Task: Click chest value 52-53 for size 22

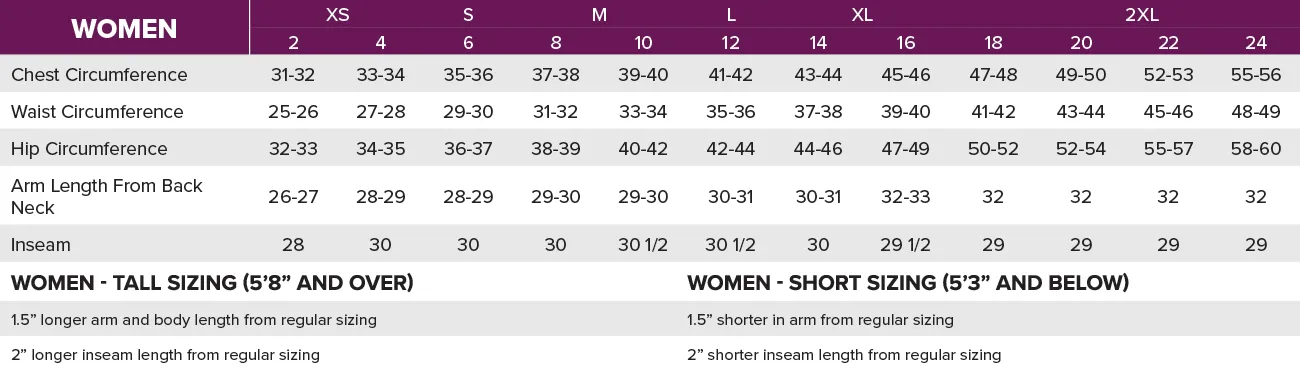Action: pyautogui.click(x=1168, y=75)
